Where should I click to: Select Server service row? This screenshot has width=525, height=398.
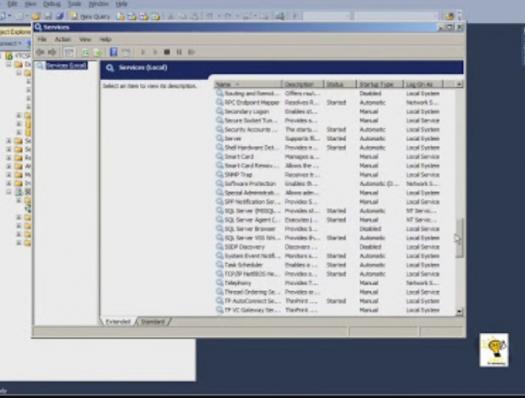tap(328, 139)
